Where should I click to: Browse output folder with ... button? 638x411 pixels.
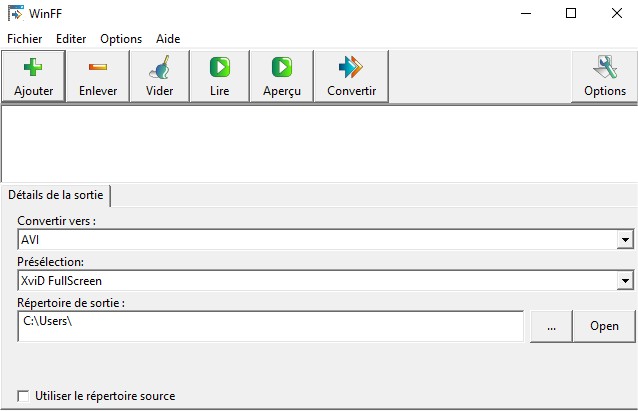click(551, 326)
